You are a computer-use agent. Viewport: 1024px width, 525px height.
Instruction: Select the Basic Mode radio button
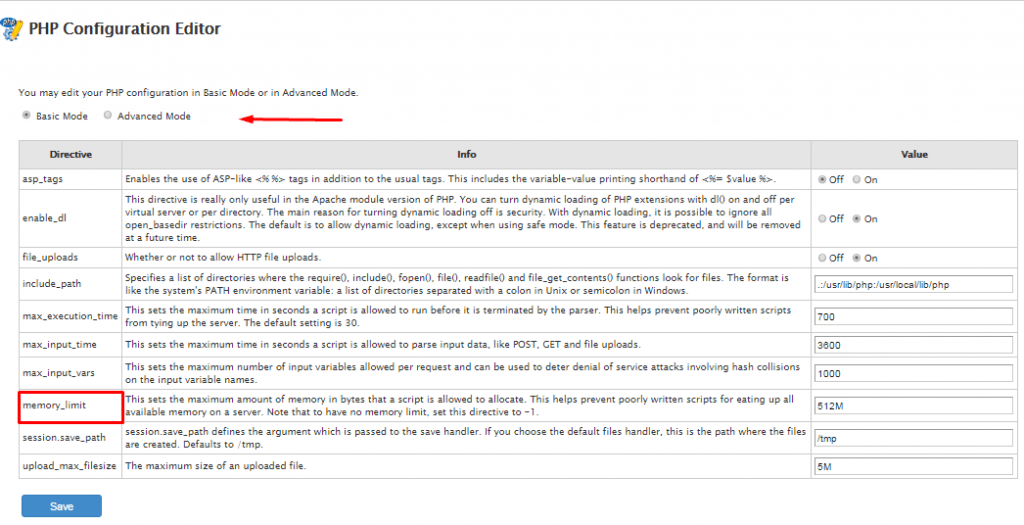[27, 116]
